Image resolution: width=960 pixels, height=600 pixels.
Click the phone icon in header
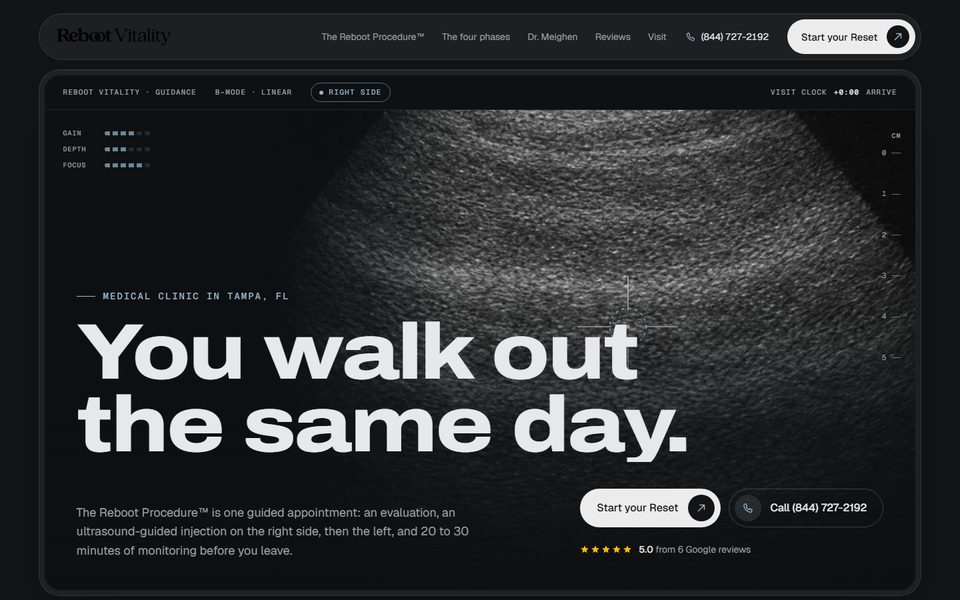tap(690, 37)
